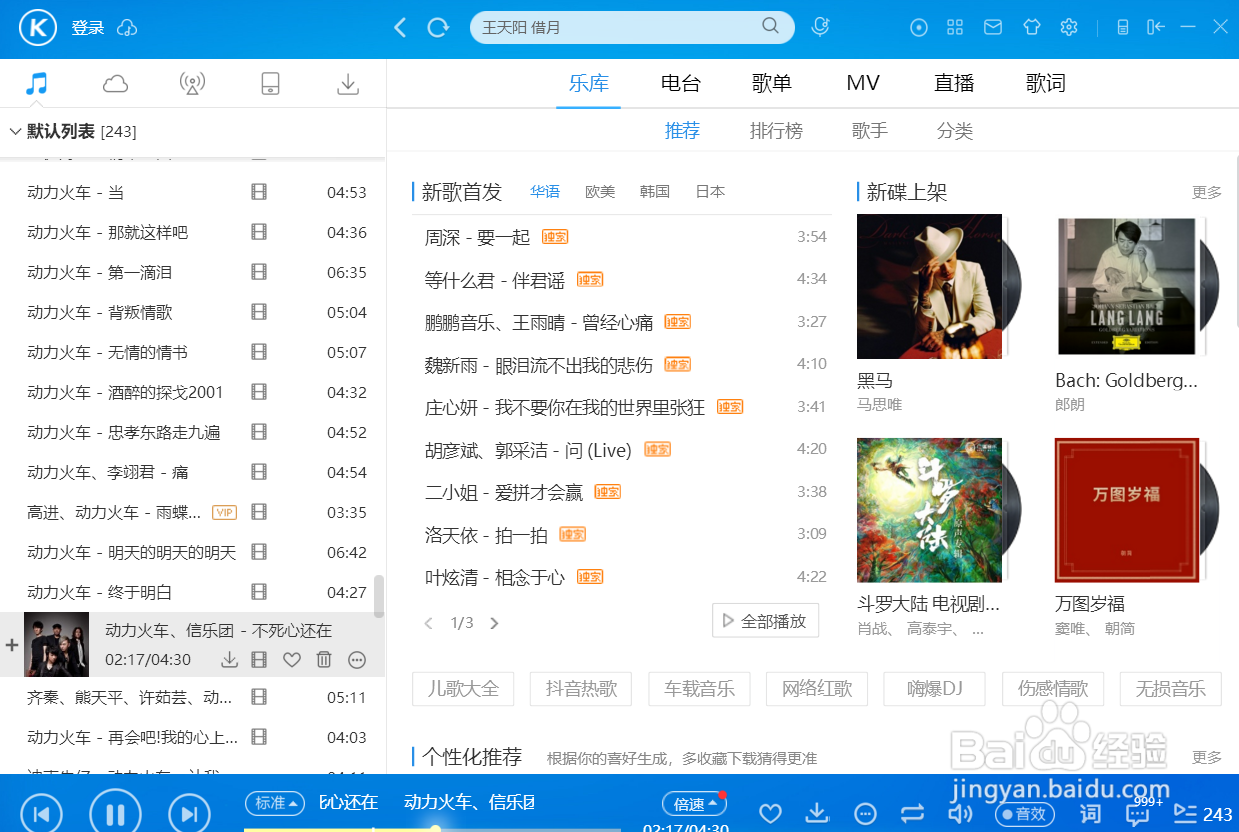This screenshot has height=832, width=1239.
Task: Download the playing song in the playlist row
Action: tap(229, 660)
